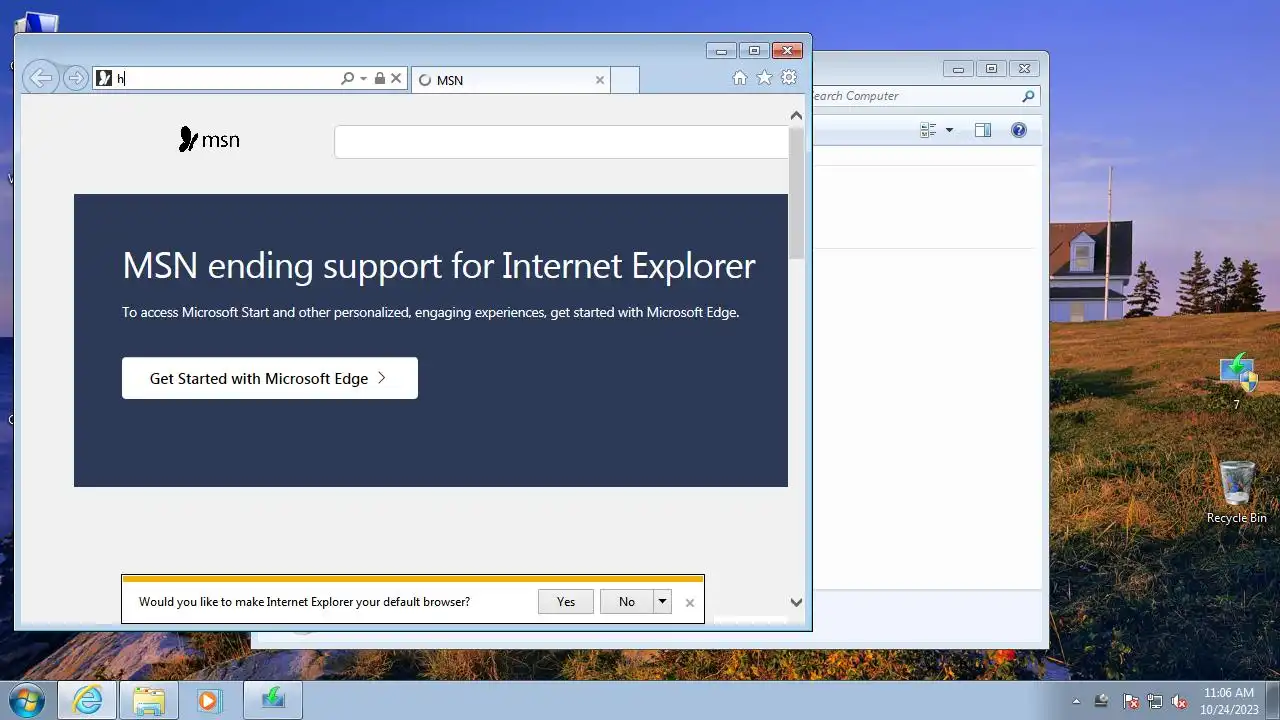The width and height of the screenshot is (1280, 720).
Task: Open the Windows Start menu
Action: pos(27,700)
